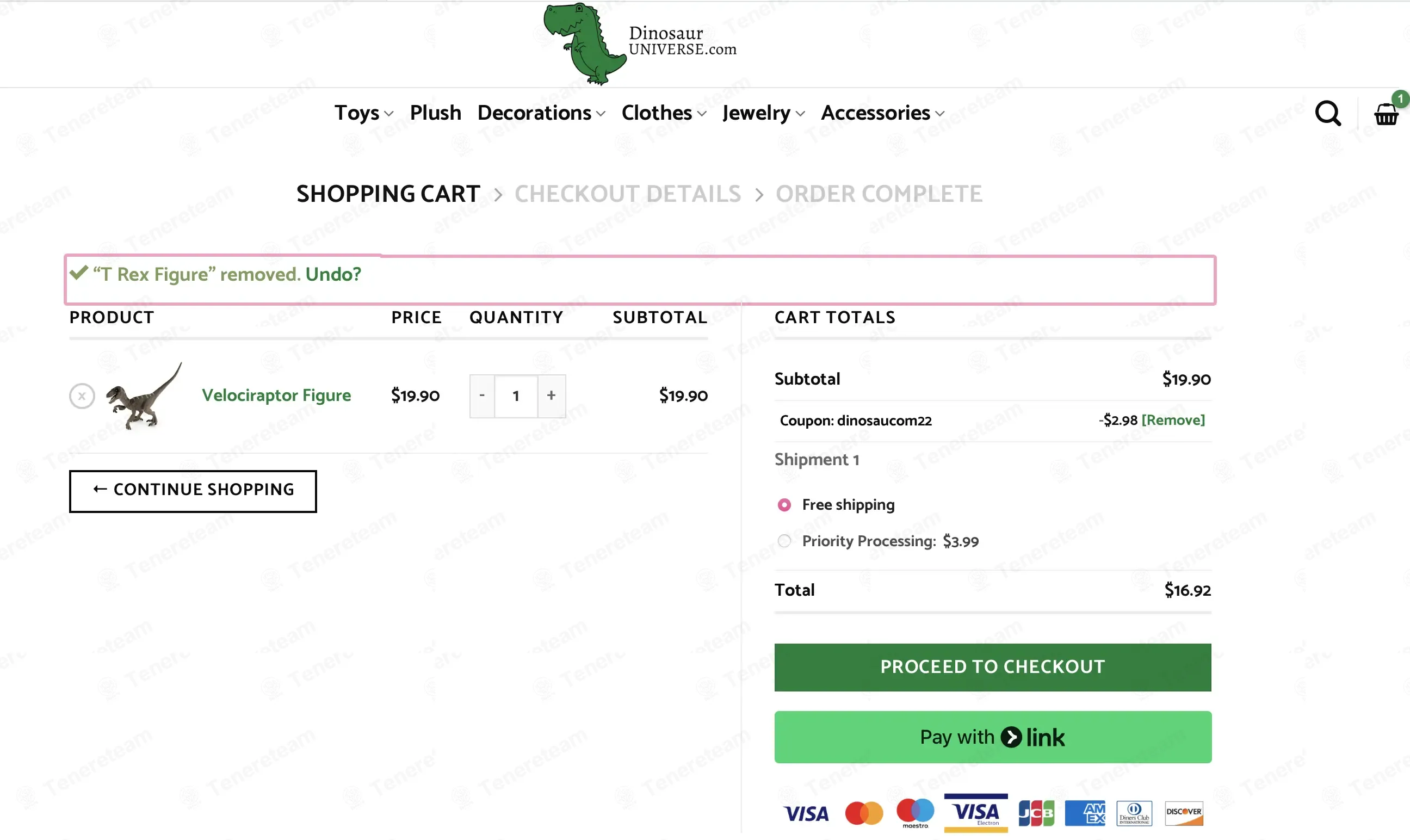Screen dimensions: 1410x840
Task: Choose Priority Processing $3.99 shipping
Action: coord(784,541)
